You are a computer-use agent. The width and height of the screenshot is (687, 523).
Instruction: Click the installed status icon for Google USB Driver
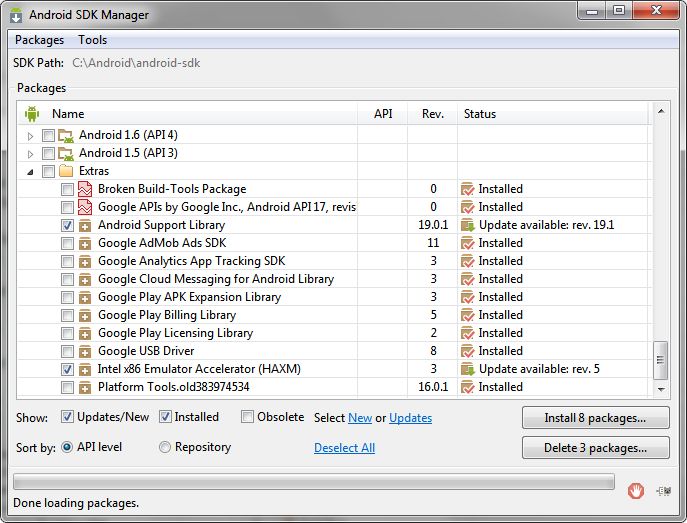[x=468, y=351]
